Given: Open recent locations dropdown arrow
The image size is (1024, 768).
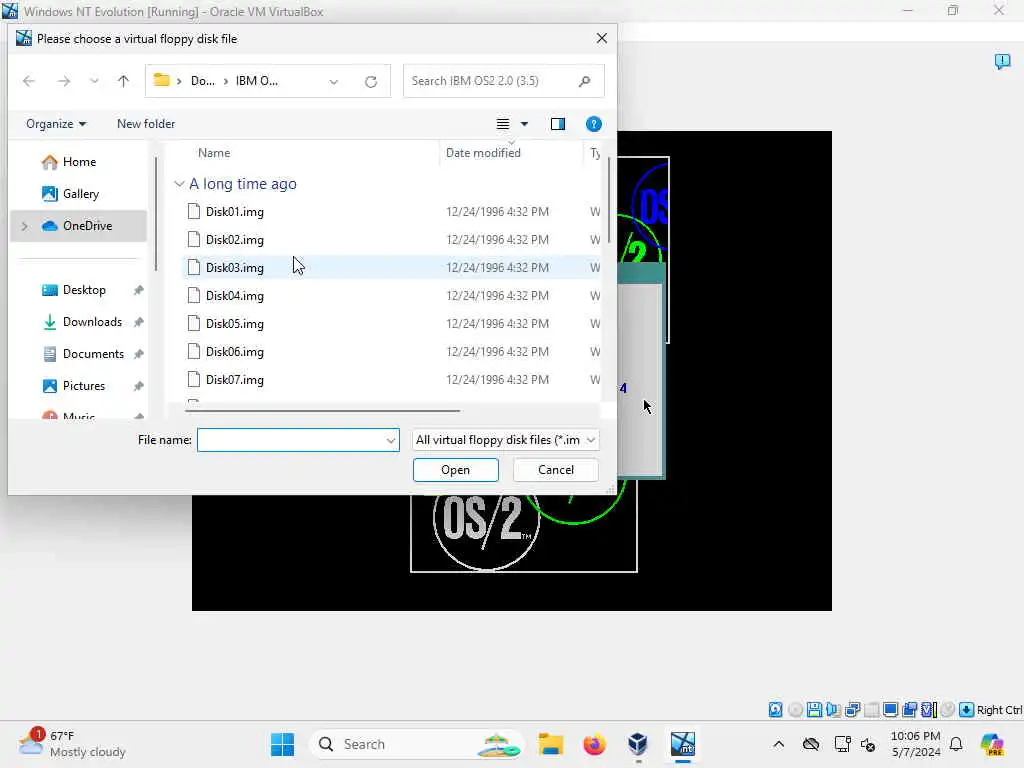Looking at the screenshot, I should click(94, 81).
